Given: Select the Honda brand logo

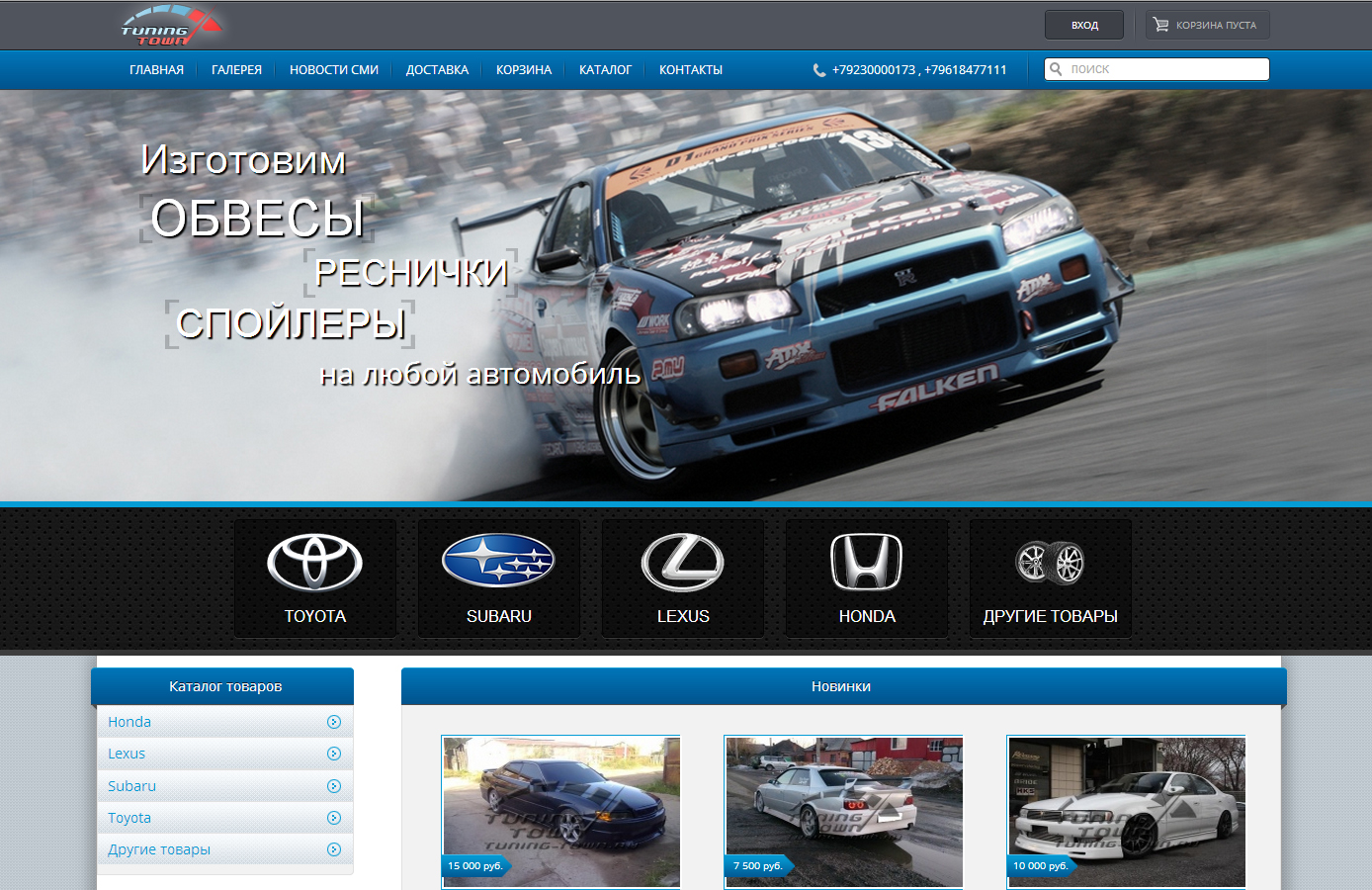Looking at the screenshot, I should [x=867, y=562].
